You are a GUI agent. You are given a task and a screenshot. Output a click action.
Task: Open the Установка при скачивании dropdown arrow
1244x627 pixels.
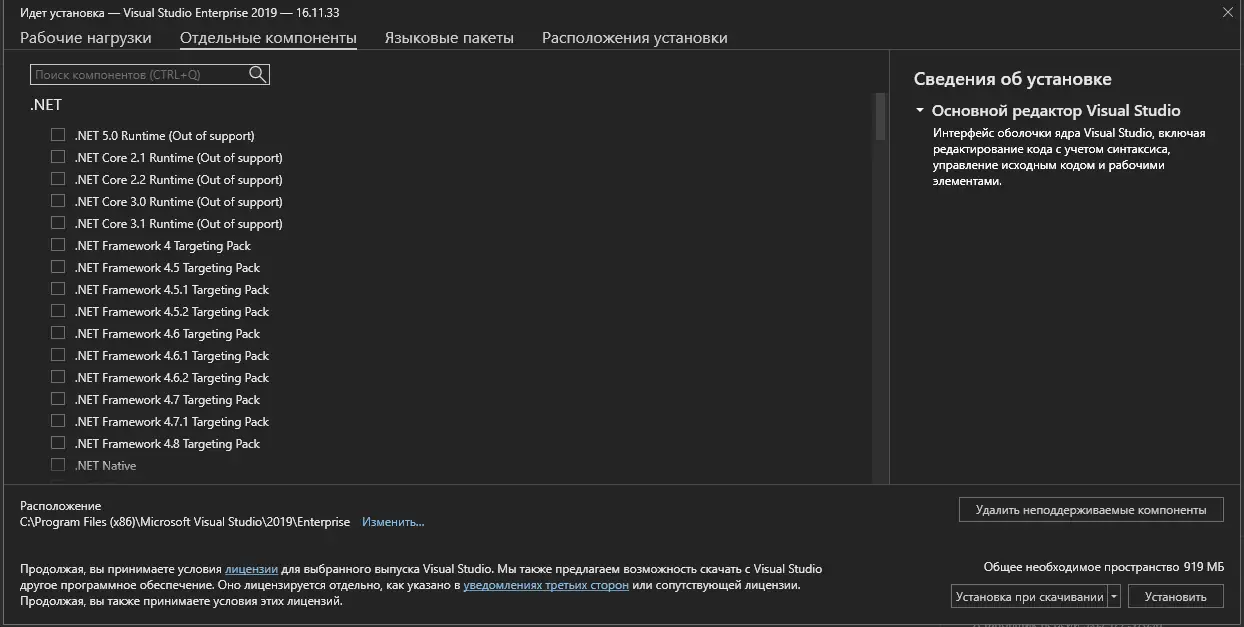point(1113,595)
